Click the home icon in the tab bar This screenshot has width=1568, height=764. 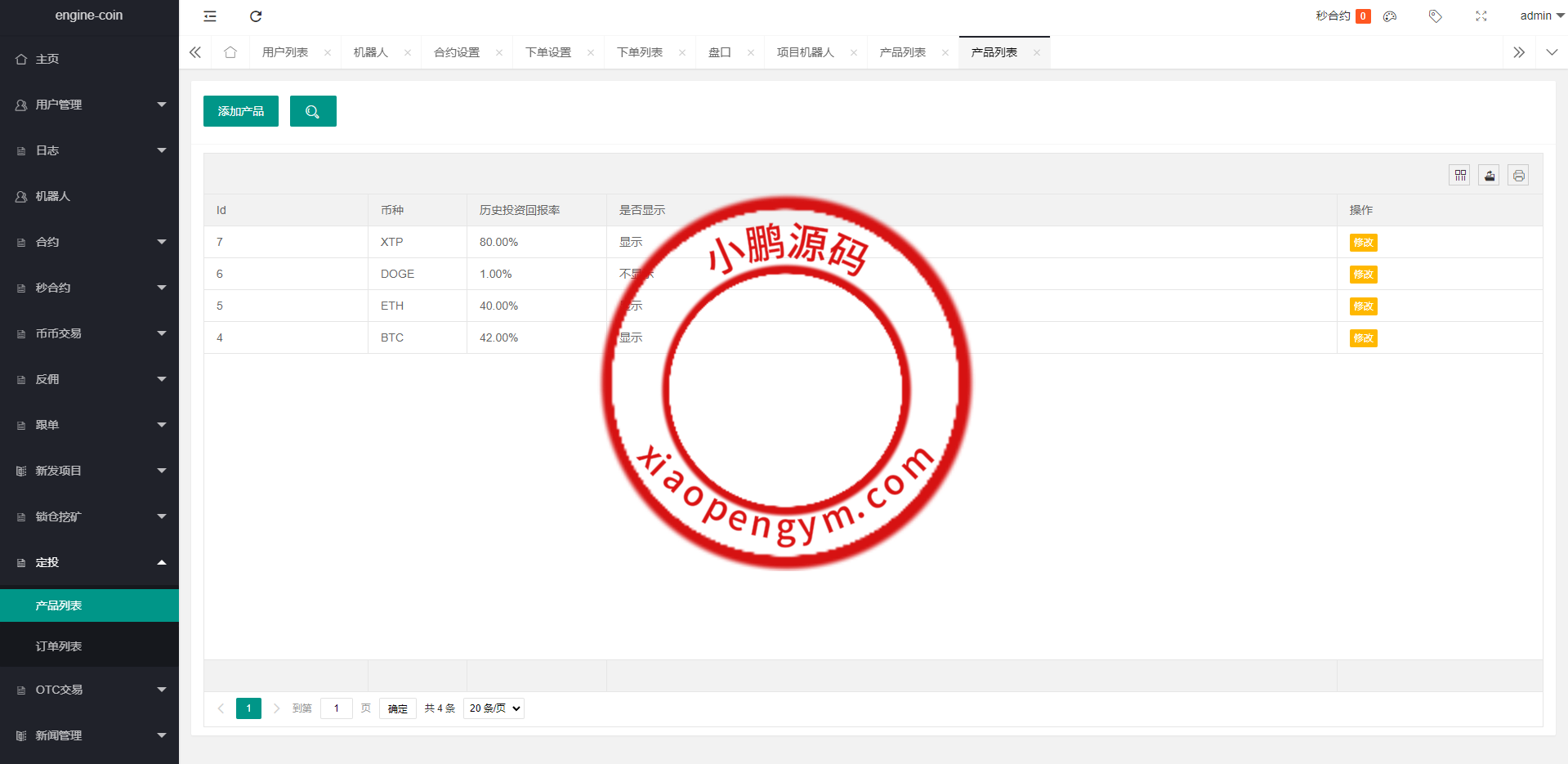coord(230,51)
